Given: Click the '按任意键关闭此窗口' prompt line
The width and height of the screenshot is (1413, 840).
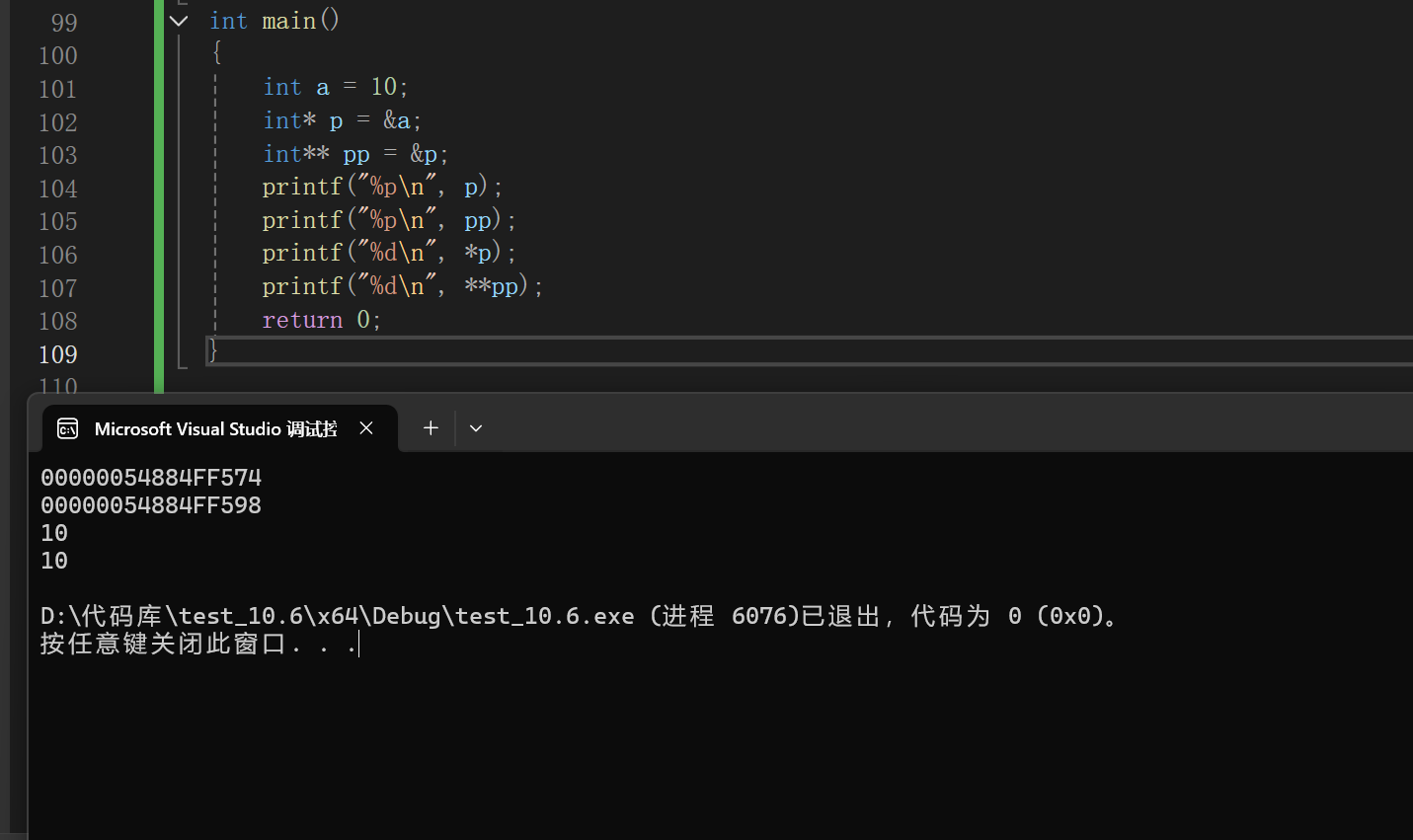Looking at the screenshot, I should (198, 644).
